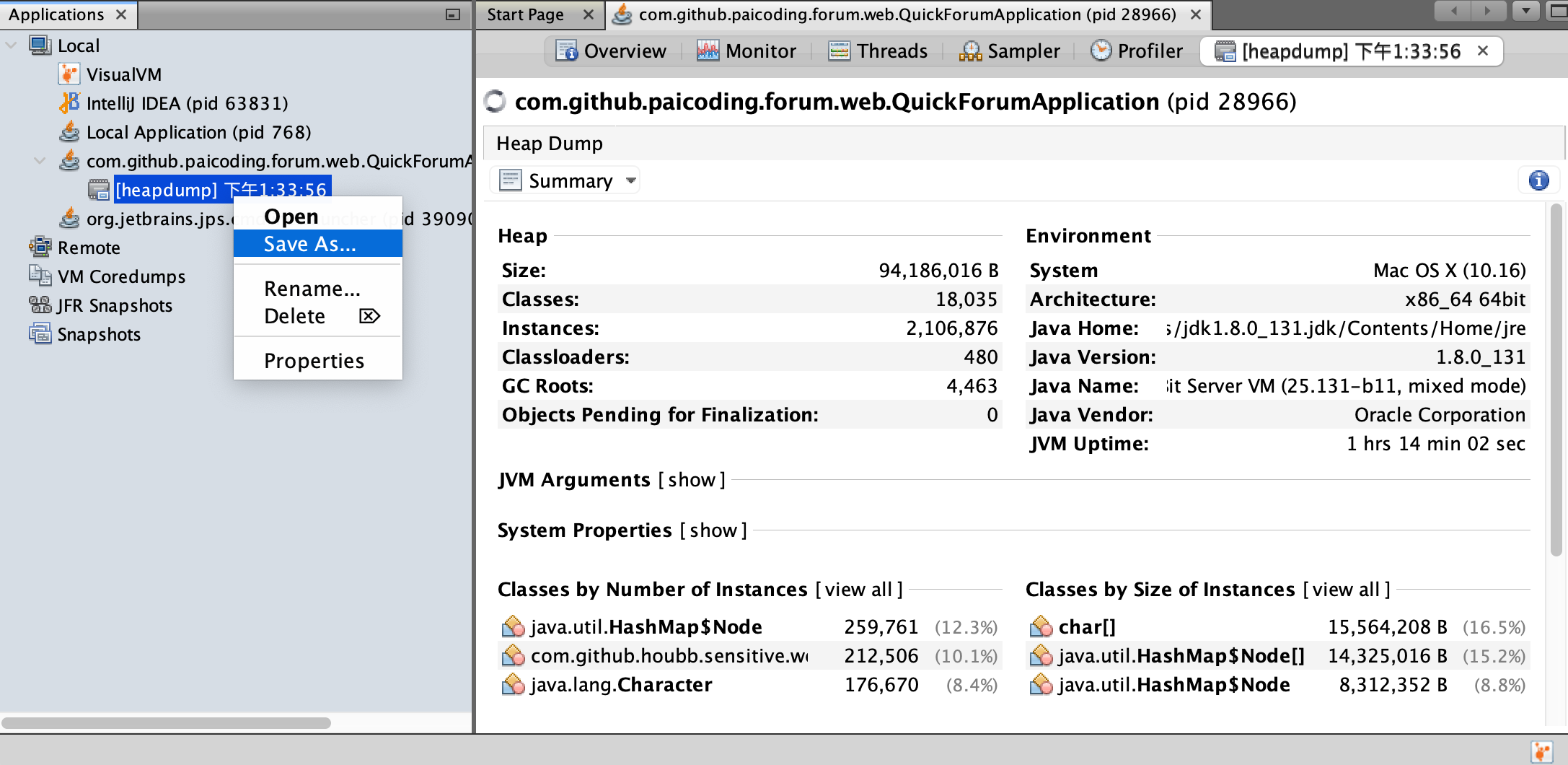Collapse the QuickForumApplication tree node
The height and width of the screenshot is (765, 1568).
(40, 161)
